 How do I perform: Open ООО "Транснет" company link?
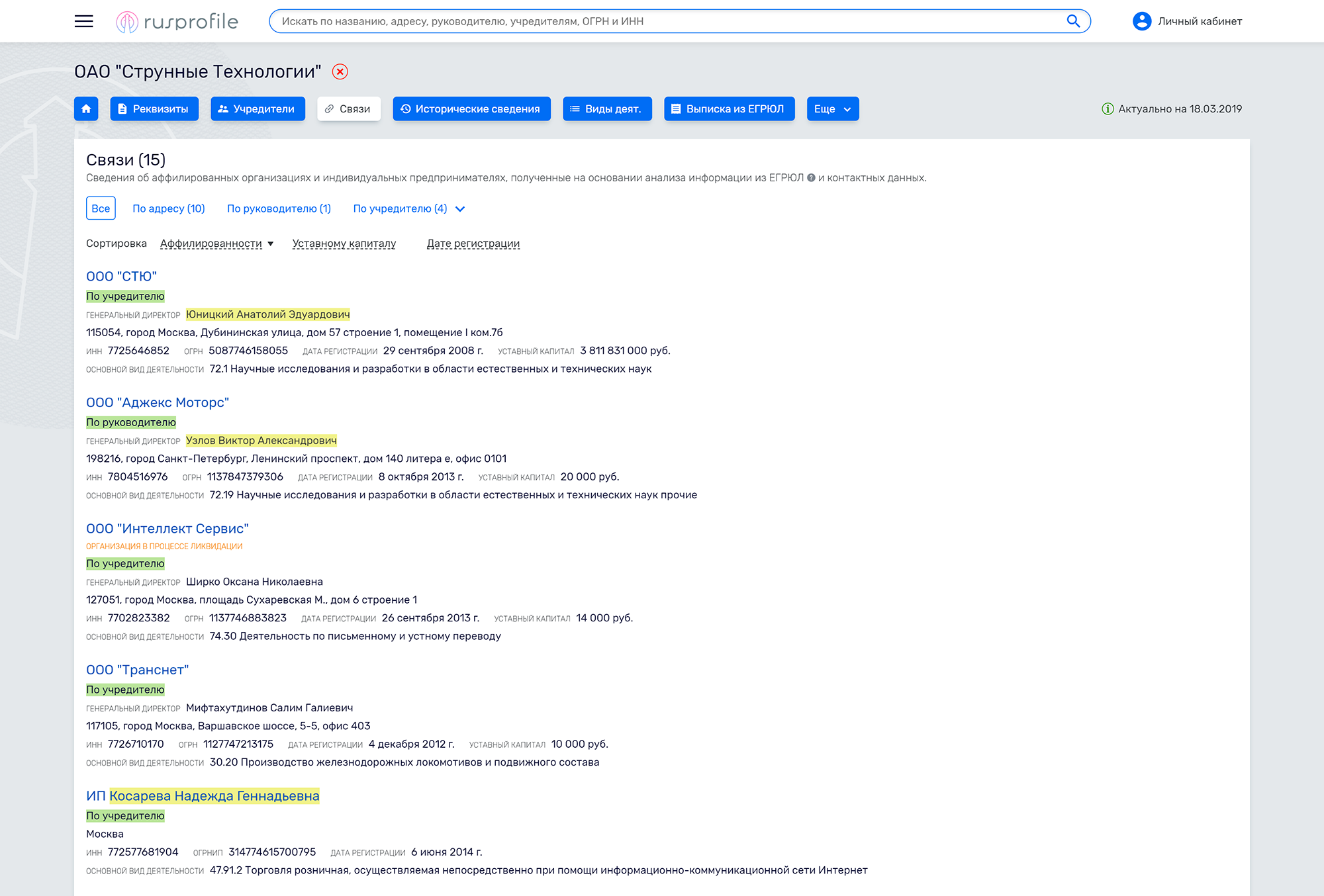coord(138,670)
